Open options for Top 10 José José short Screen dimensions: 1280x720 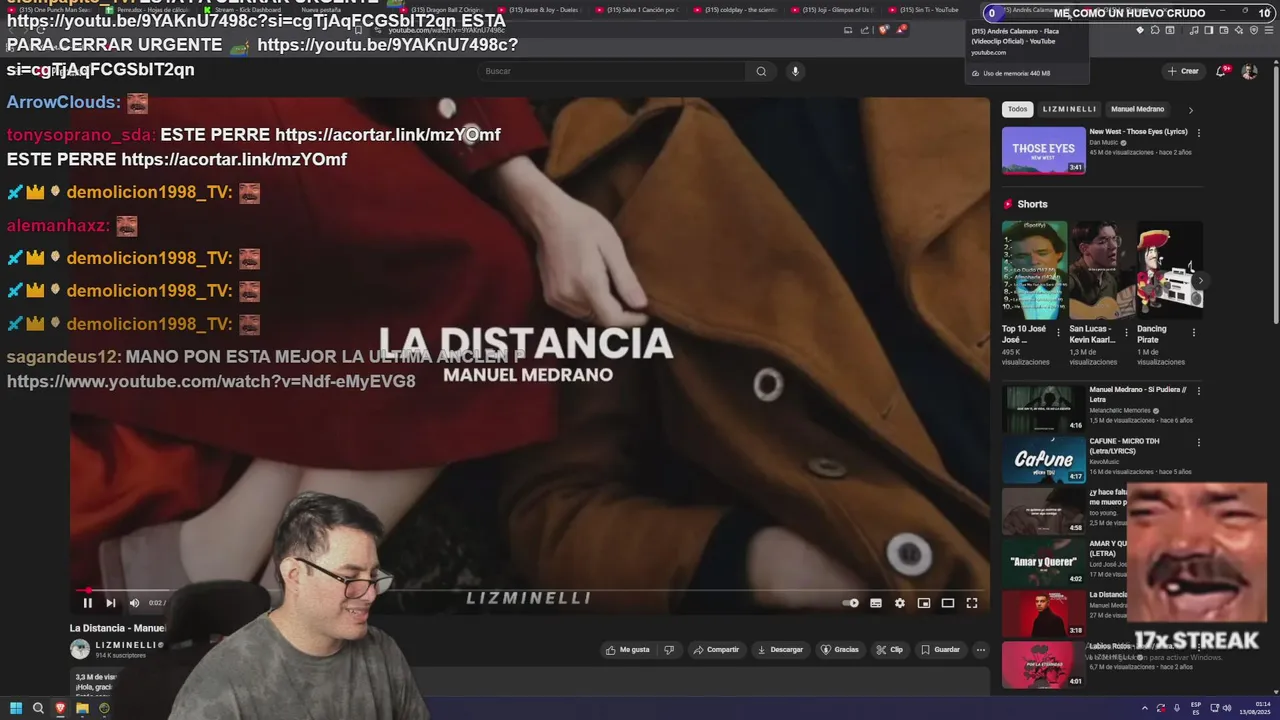[x=1059, y=332]
